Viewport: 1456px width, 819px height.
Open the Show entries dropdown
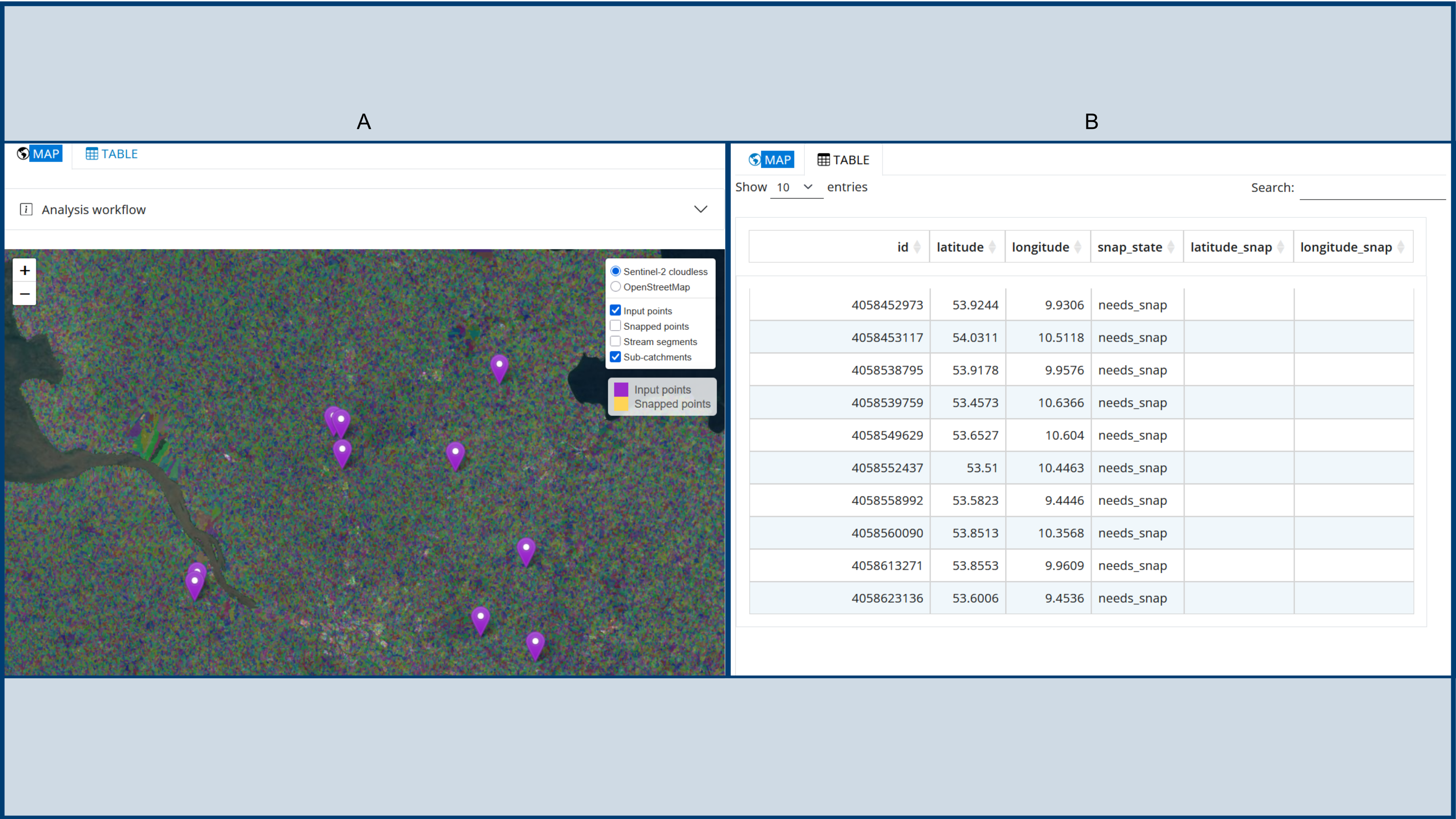(x=796, y=188)
